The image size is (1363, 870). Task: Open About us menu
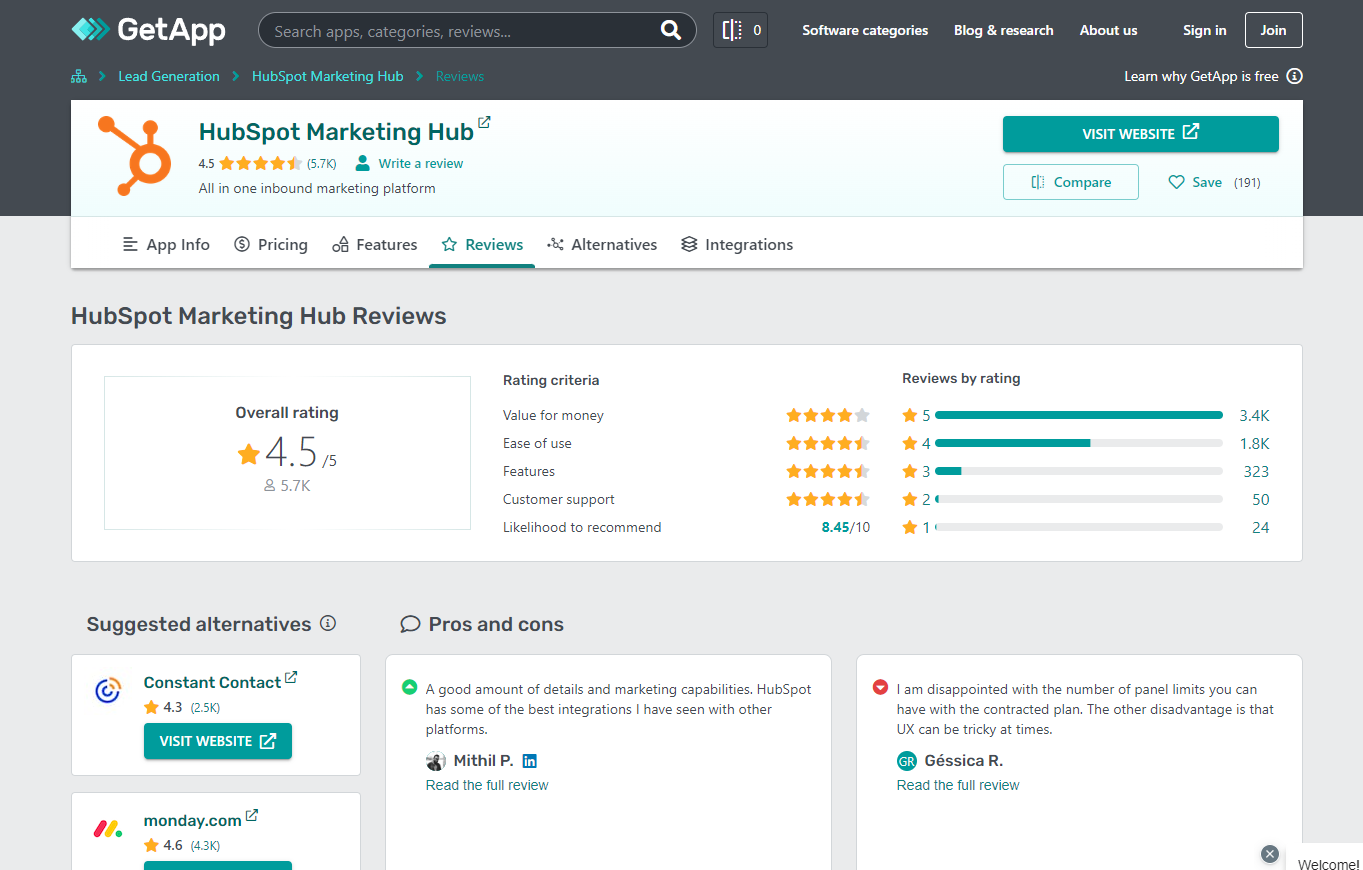1108,30
